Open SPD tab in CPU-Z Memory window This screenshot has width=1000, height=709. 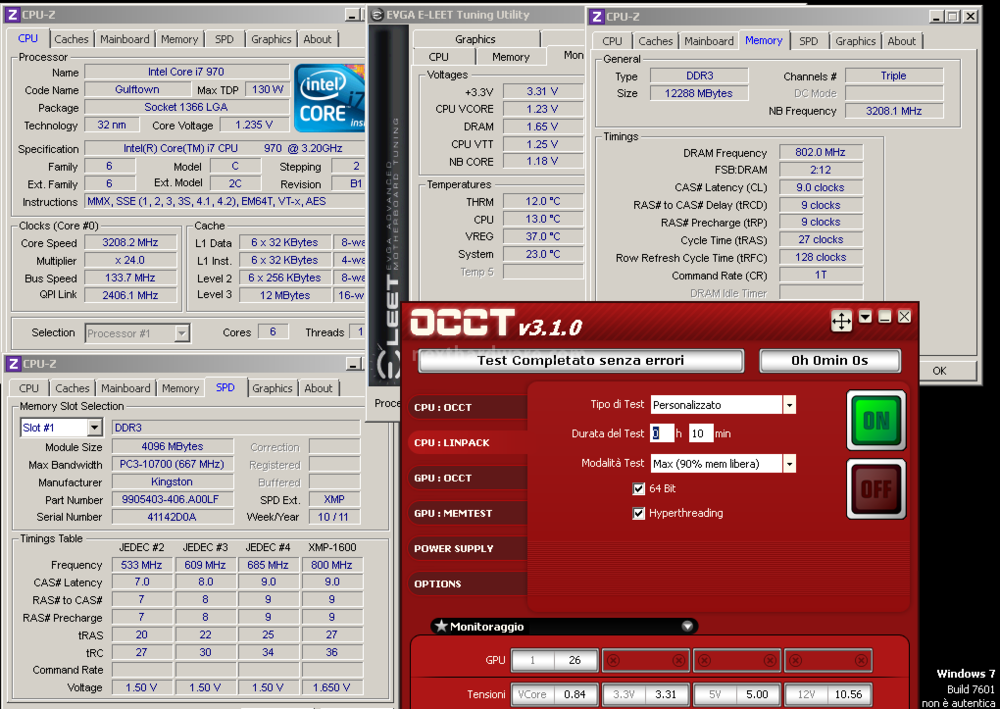[x=809, y=41]
